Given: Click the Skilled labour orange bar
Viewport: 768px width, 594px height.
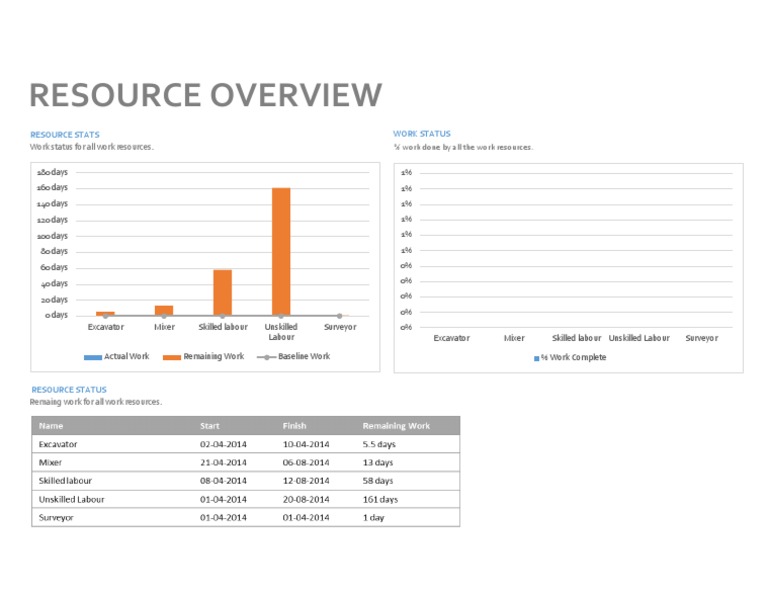Looking at the screenshot, I should tap(222, 293).
